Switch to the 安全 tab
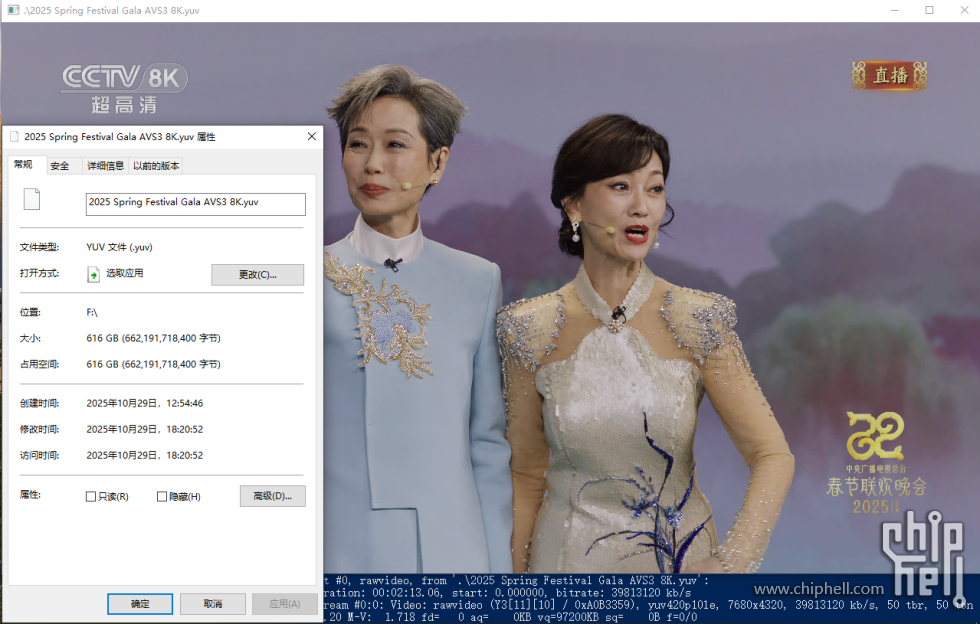 pos(61,165)
